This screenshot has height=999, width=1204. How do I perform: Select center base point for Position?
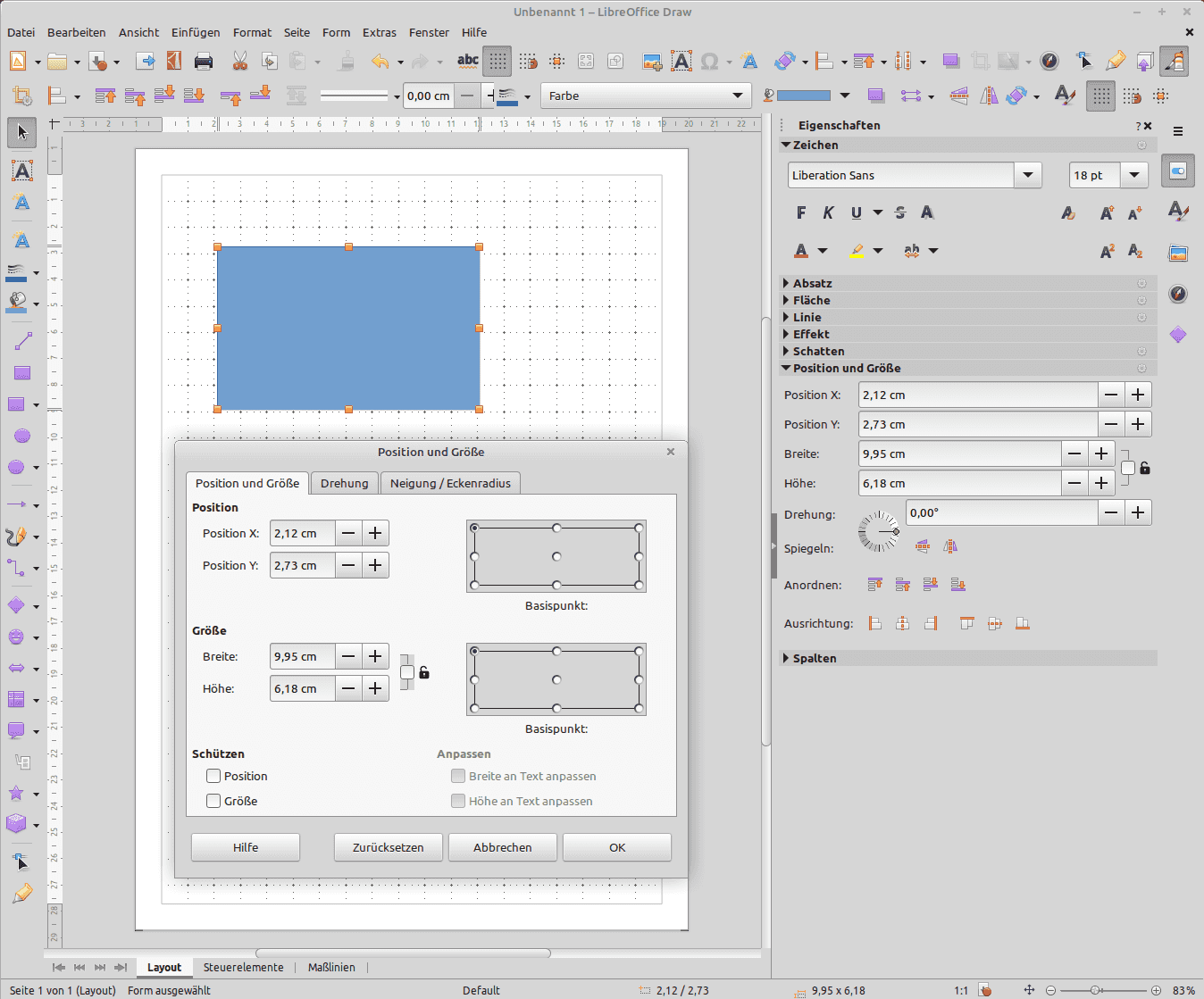pyautogui.click(x=556, y=556)
